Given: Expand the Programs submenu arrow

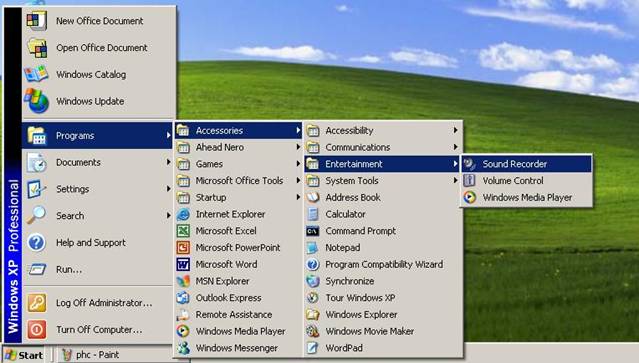Looking at the screenshot, I should (168, 135).
